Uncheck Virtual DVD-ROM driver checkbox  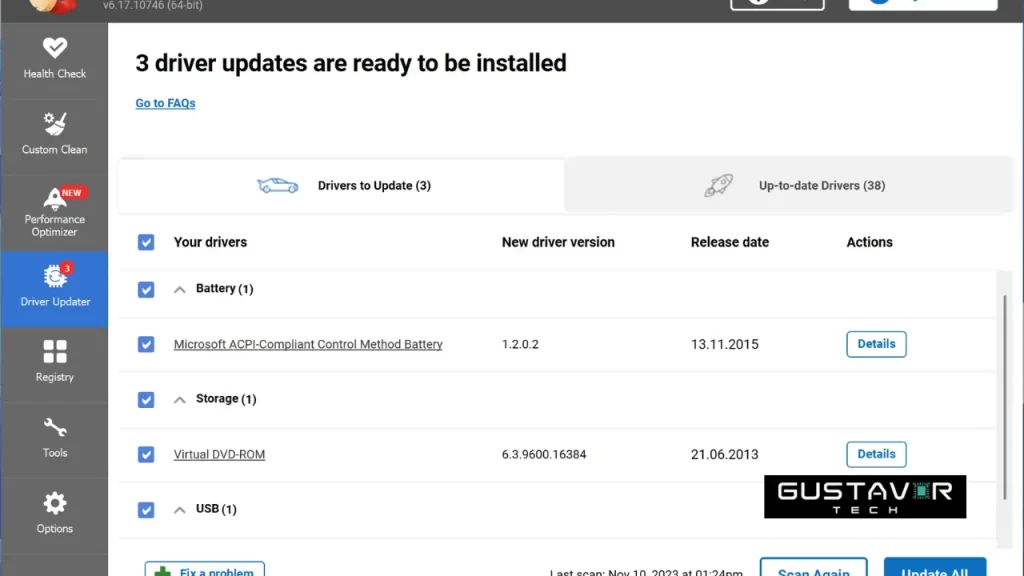(146, 455)
